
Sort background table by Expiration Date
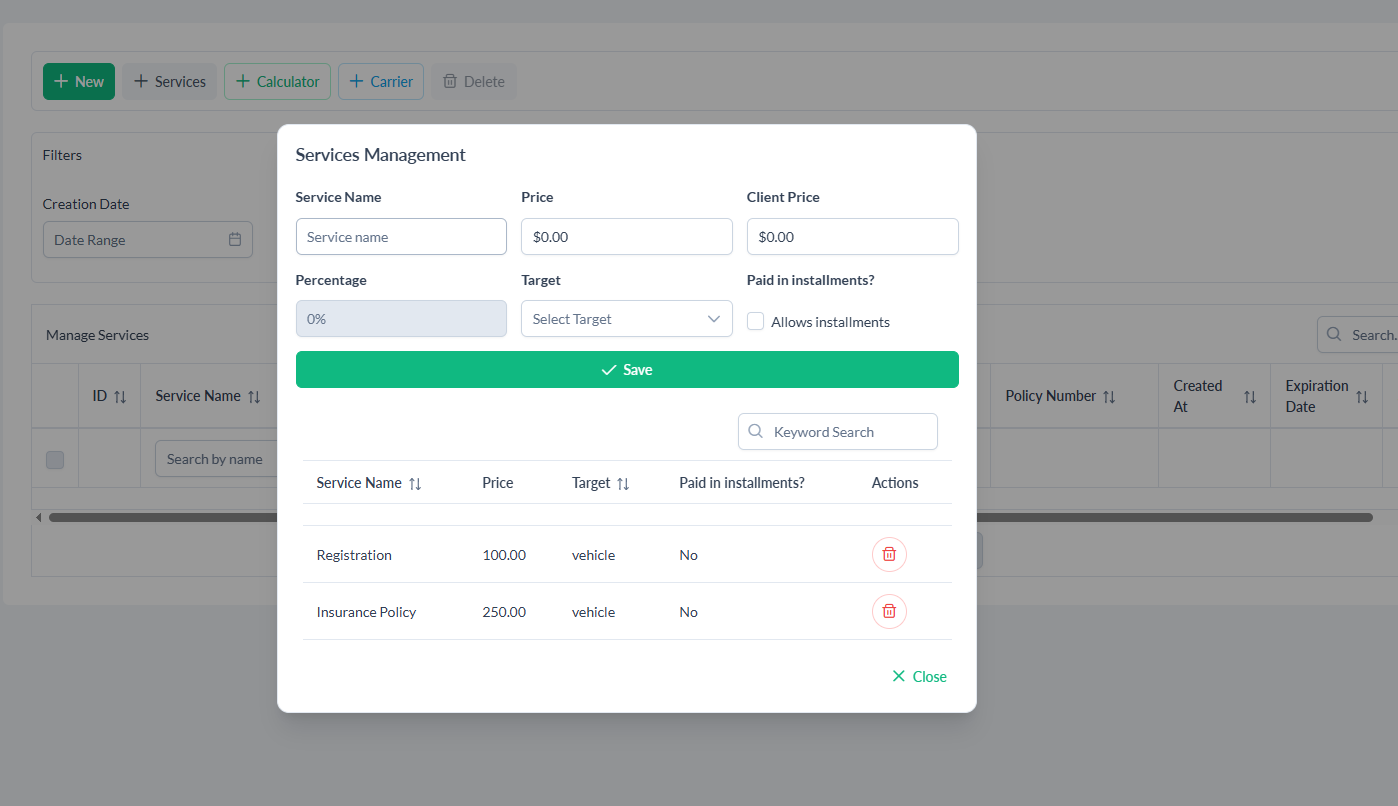tap(1361, 397)
